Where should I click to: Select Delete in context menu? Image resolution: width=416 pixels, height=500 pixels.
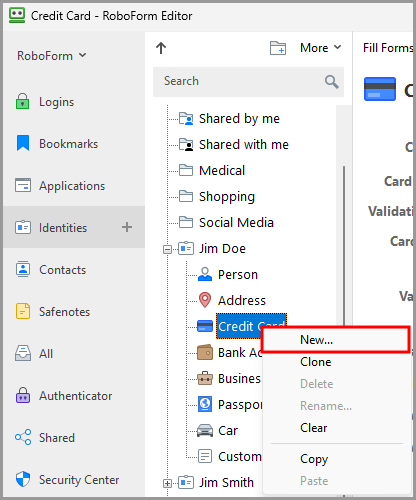pyautogui.click(x=336, y=384)
